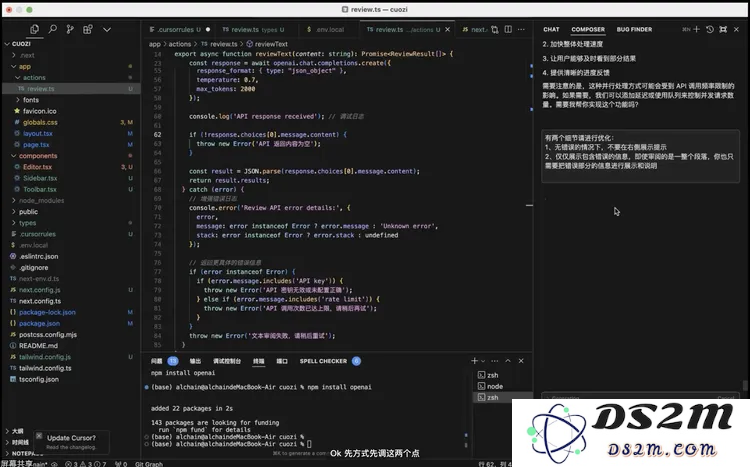The height and width of the screenshot is (467, 750).
Task: Expand the types folder
Action: [x=27, y=223]
